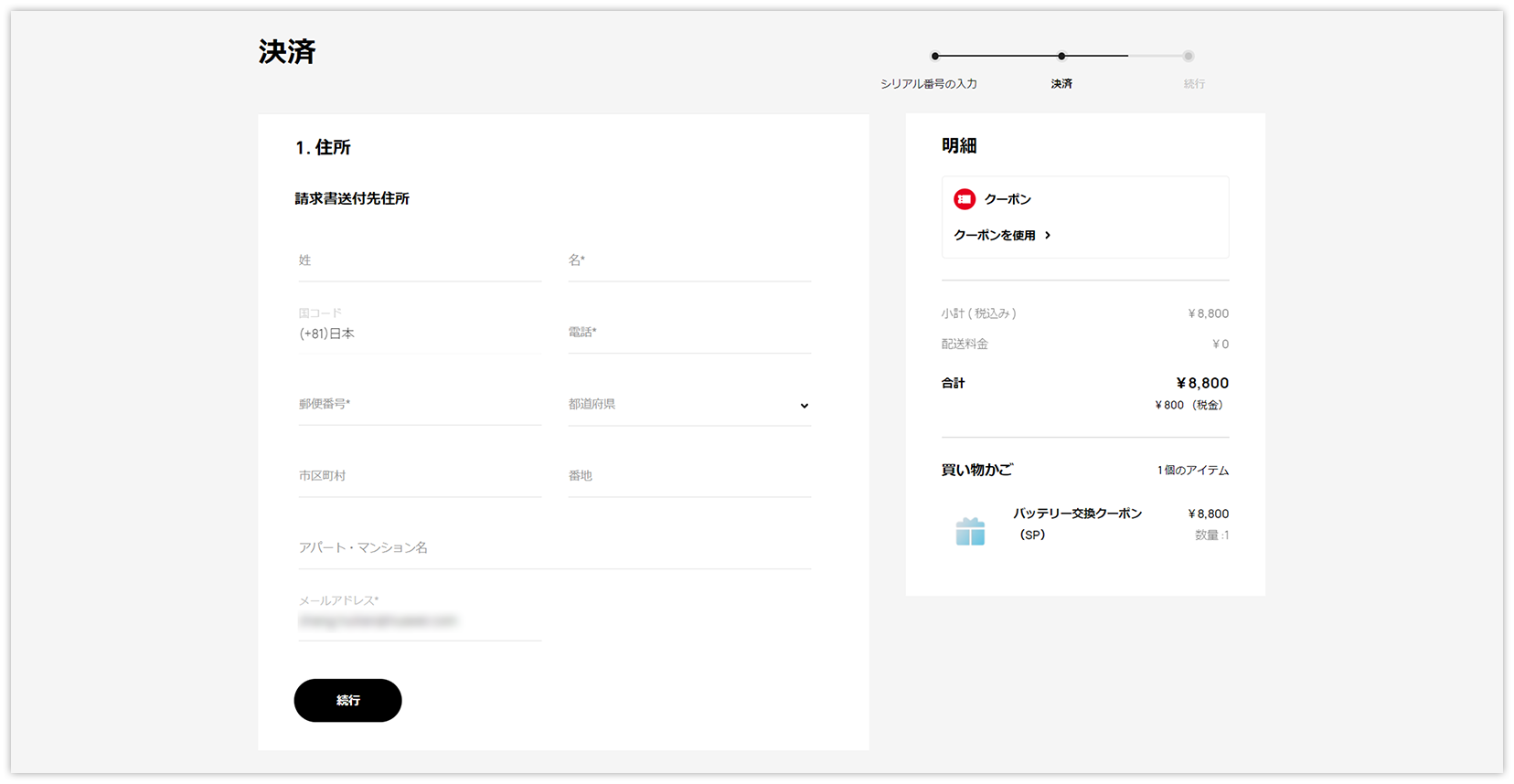Click the ¥0 shipping fee value

point(1221,344)
